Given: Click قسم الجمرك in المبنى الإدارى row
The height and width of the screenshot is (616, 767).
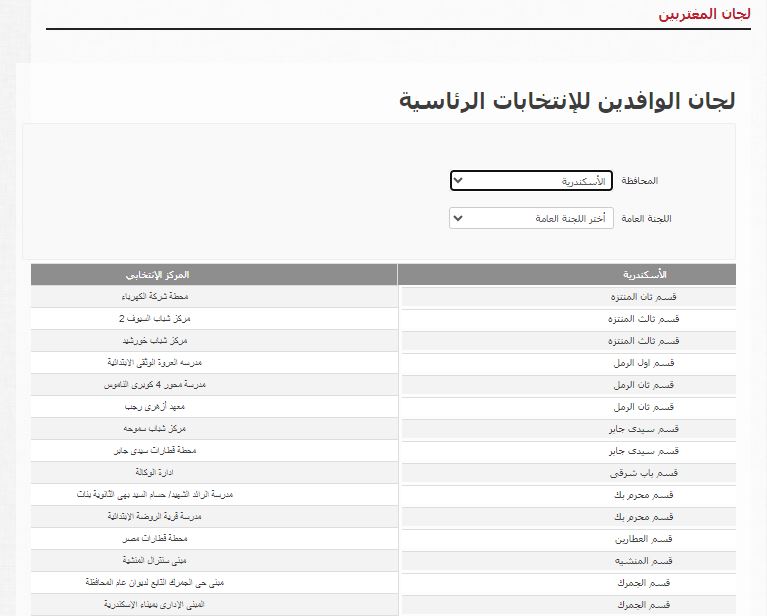Looking at the screenshot, I should 568,605.
